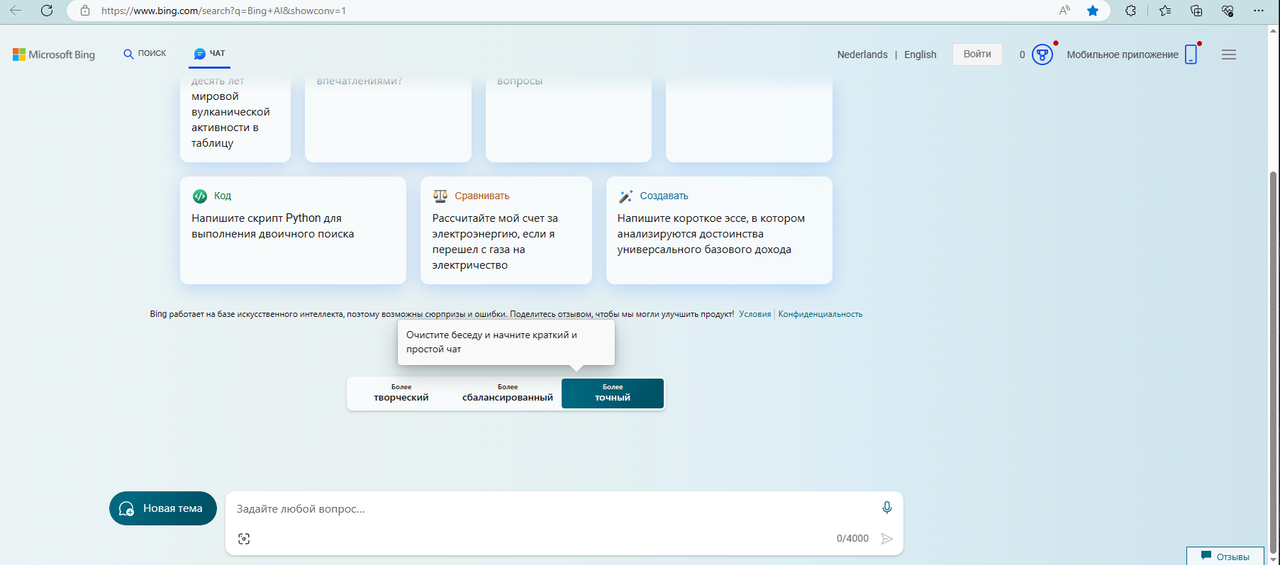The width and height of the screenshot is (1280, 565).
Task: Open the browser extensions puzzle icon
Action: (1131, 11)
